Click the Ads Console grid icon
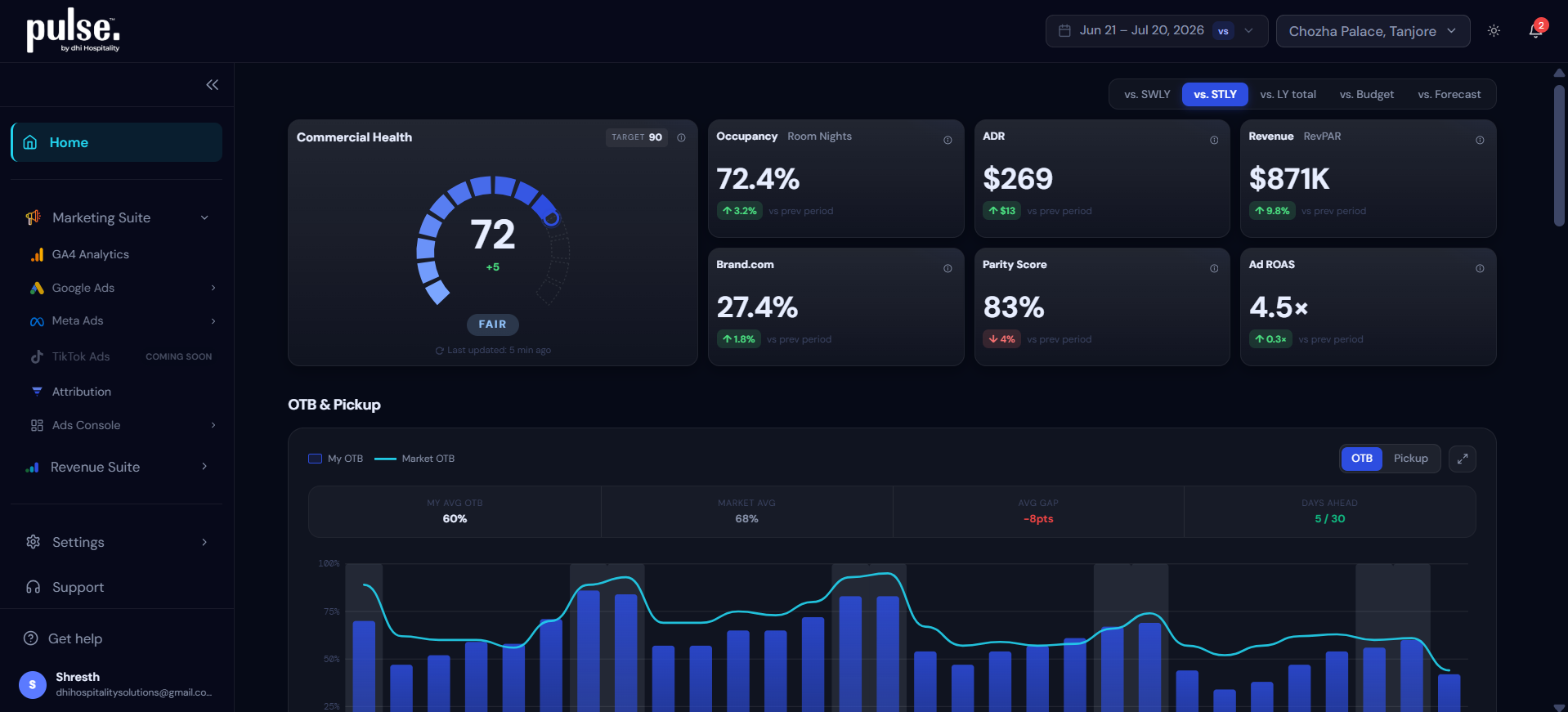 click(x=37, y=425)
